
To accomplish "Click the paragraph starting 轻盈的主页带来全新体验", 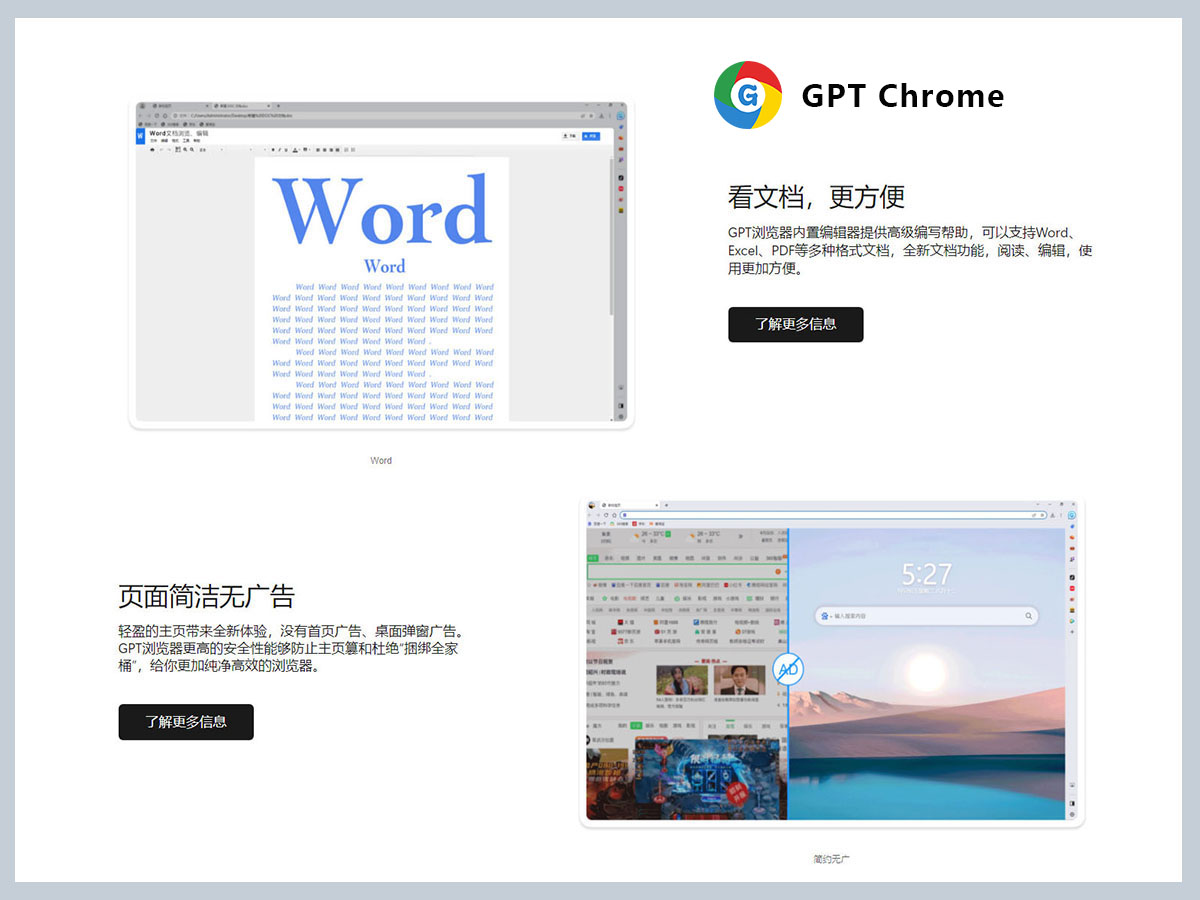I will 291,649.
